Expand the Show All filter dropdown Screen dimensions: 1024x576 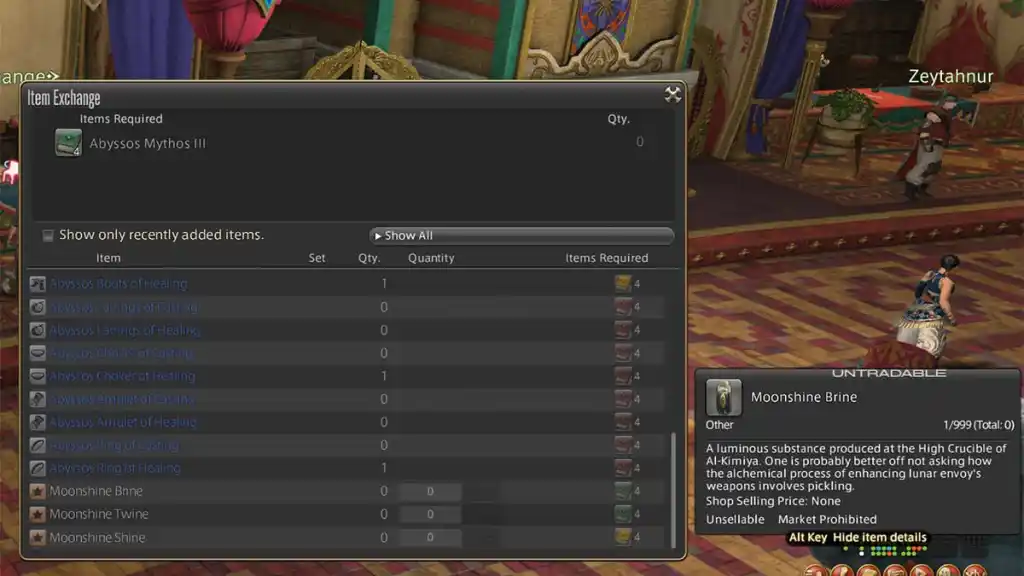point(521,235)
